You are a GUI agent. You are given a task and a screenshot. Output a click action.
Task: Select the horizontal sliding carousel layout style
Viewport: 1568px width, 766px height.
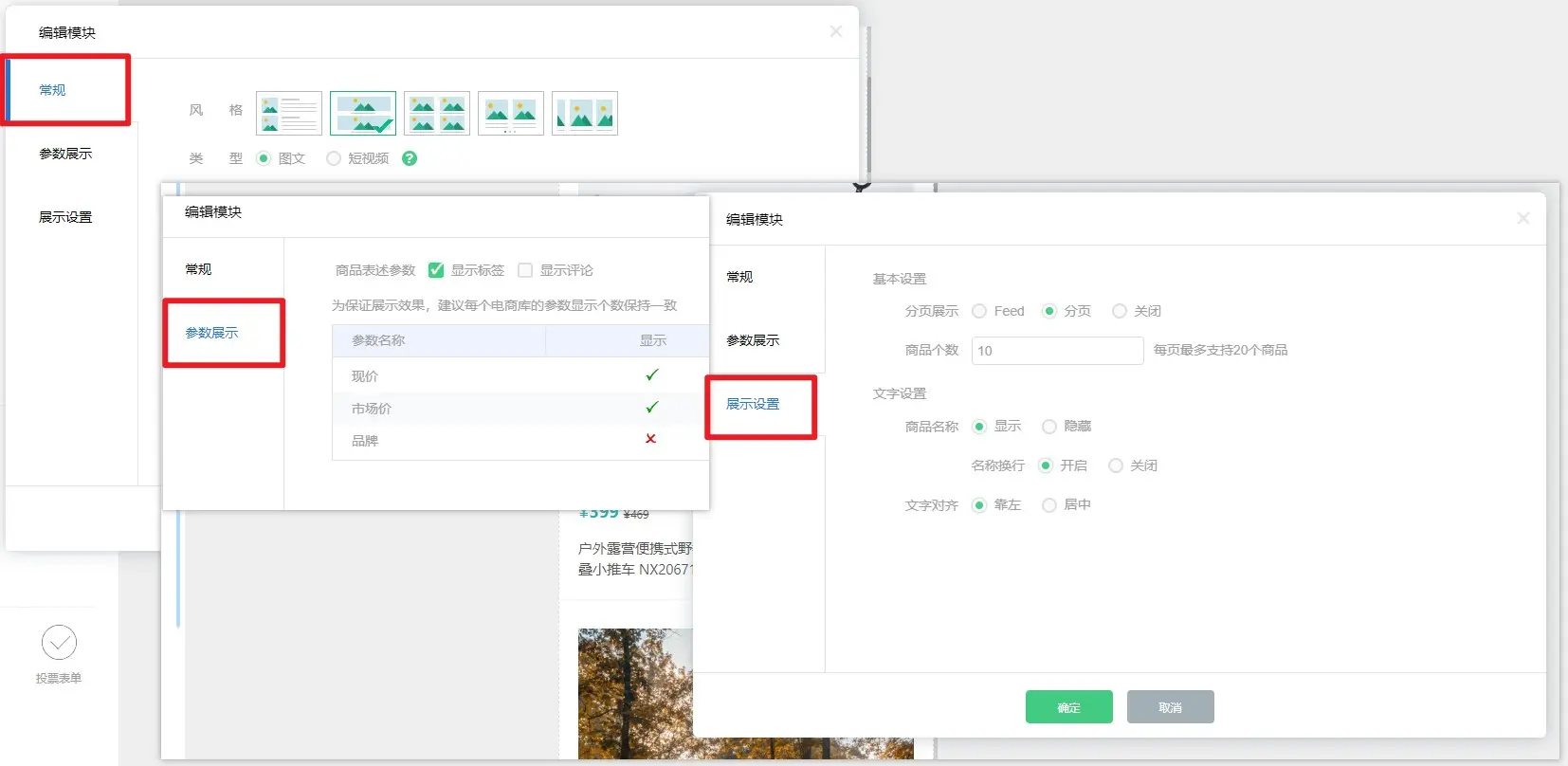tap(585, 114)
